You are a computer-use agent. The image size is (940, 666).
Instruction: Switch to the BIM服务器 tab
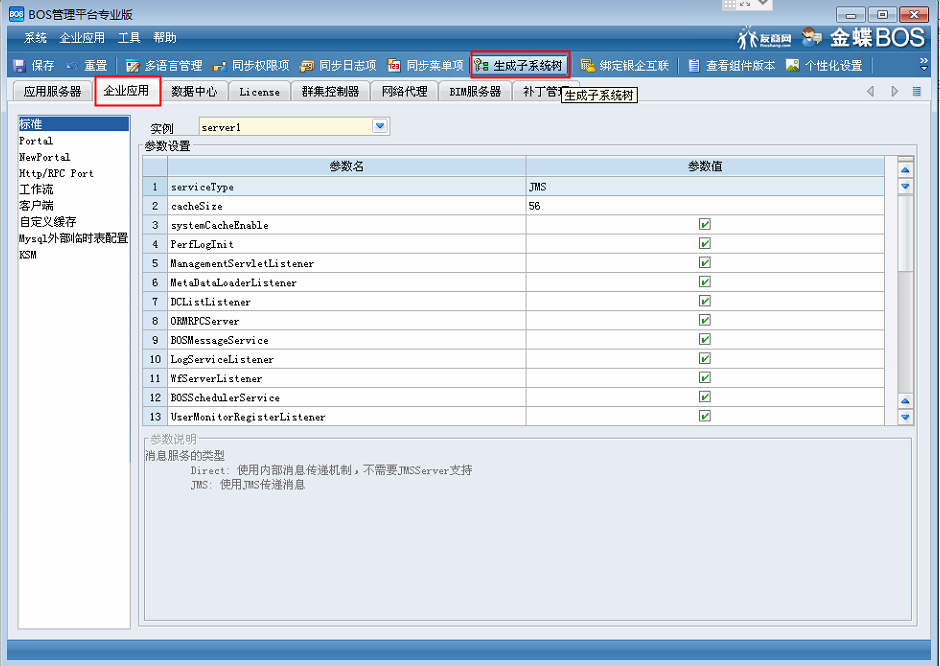click(475, 91)
